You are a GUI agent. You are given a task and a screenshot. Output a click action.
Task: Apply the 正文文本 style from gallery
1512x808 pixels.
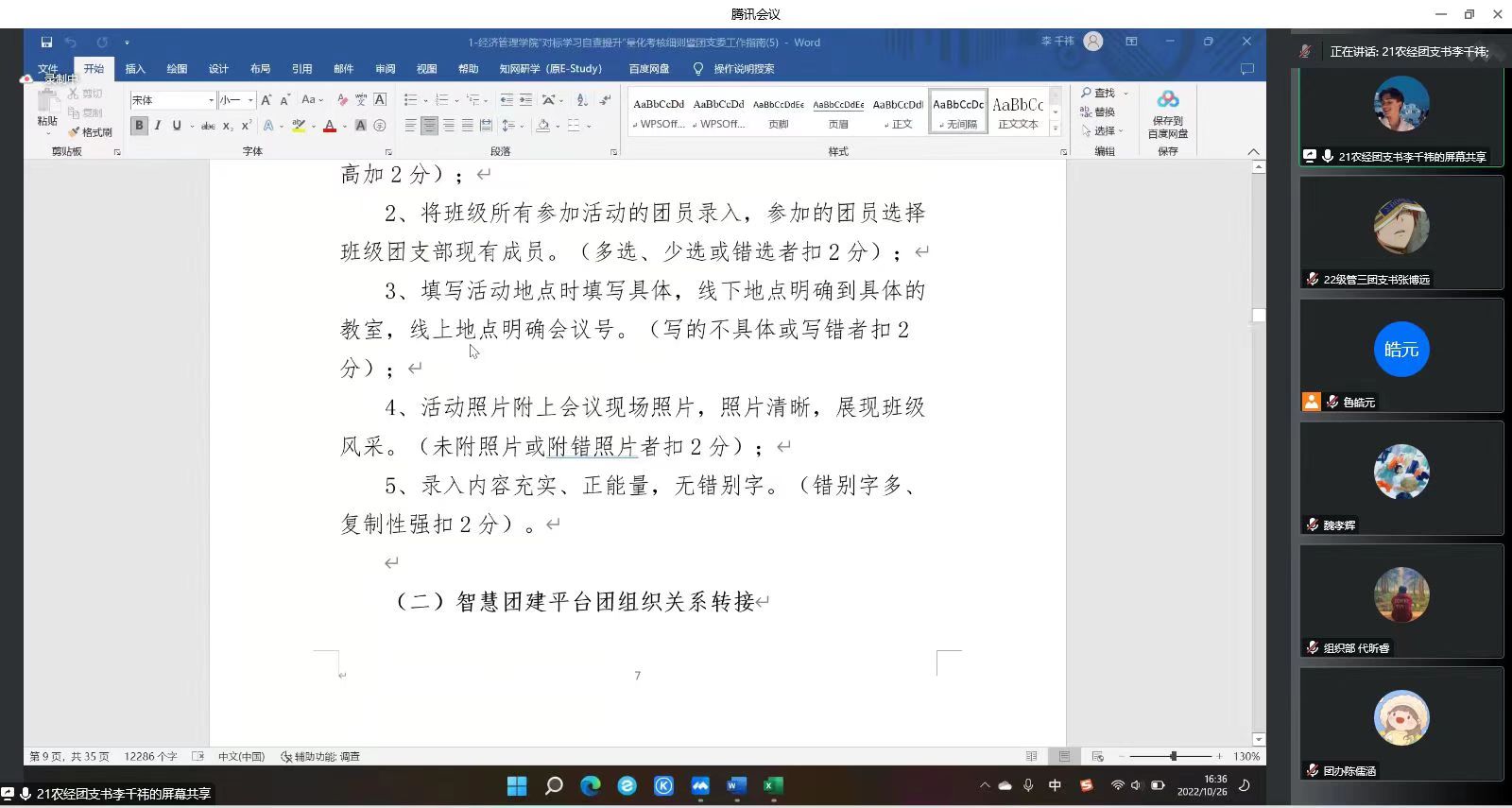pyautogui.click(x=1018, y=112)
